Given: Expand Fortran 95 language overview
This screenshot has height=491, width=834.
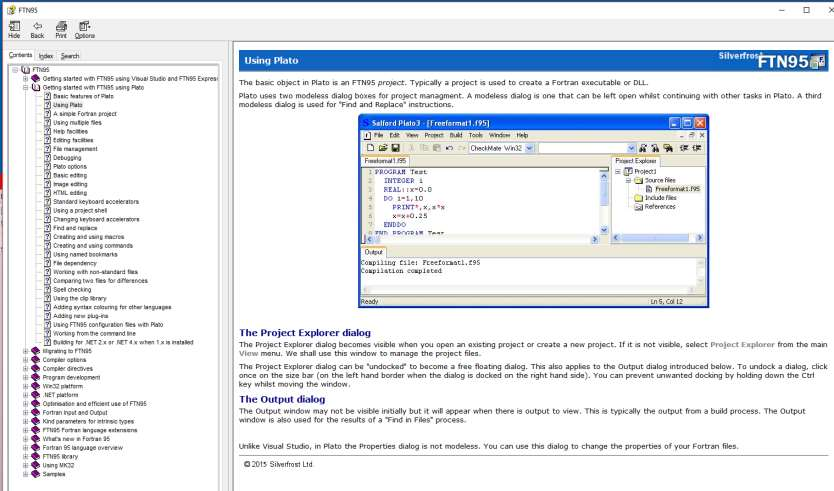Looking at the screenshot, I should coord(26,448).
